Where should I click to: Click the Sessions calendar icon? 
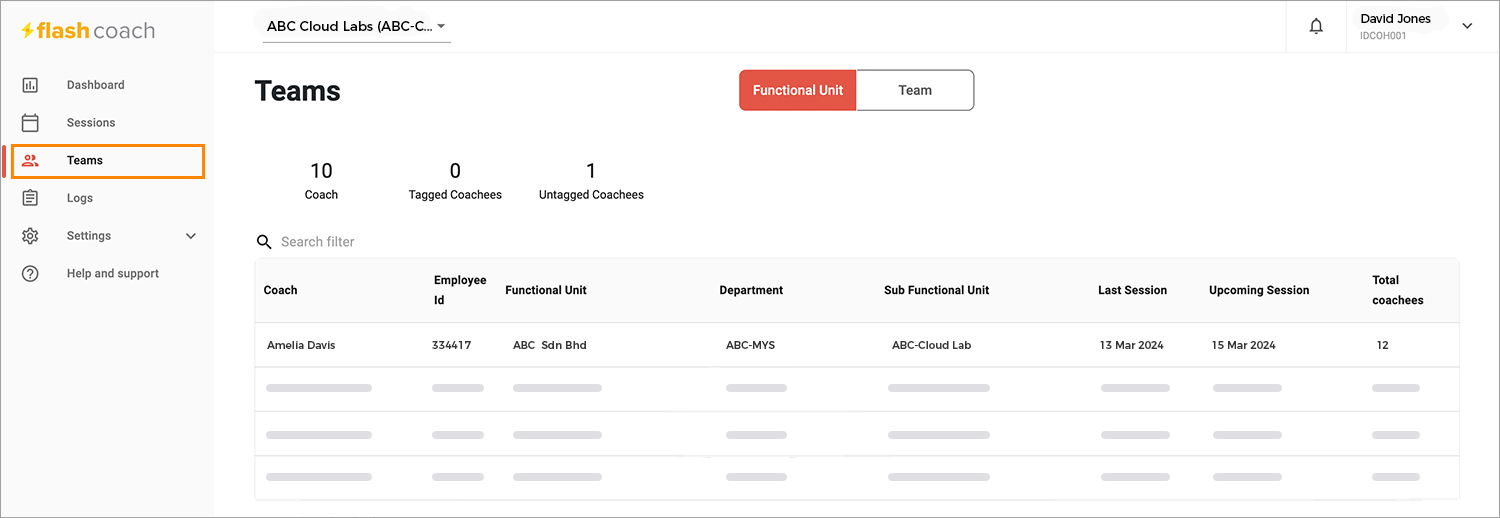(x=30, y=123)
